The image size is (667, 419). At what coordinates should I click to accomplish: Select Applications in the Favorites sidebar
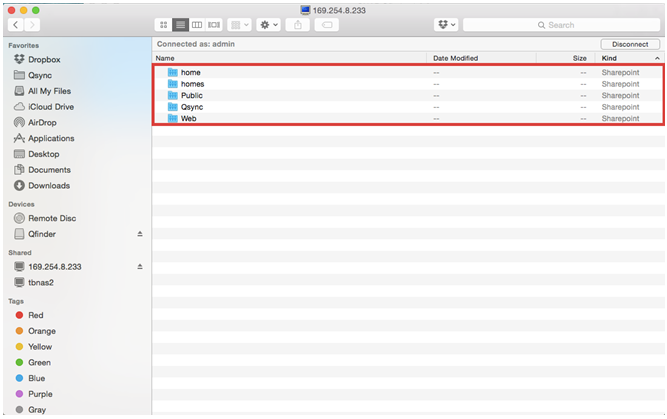(51, 139)
